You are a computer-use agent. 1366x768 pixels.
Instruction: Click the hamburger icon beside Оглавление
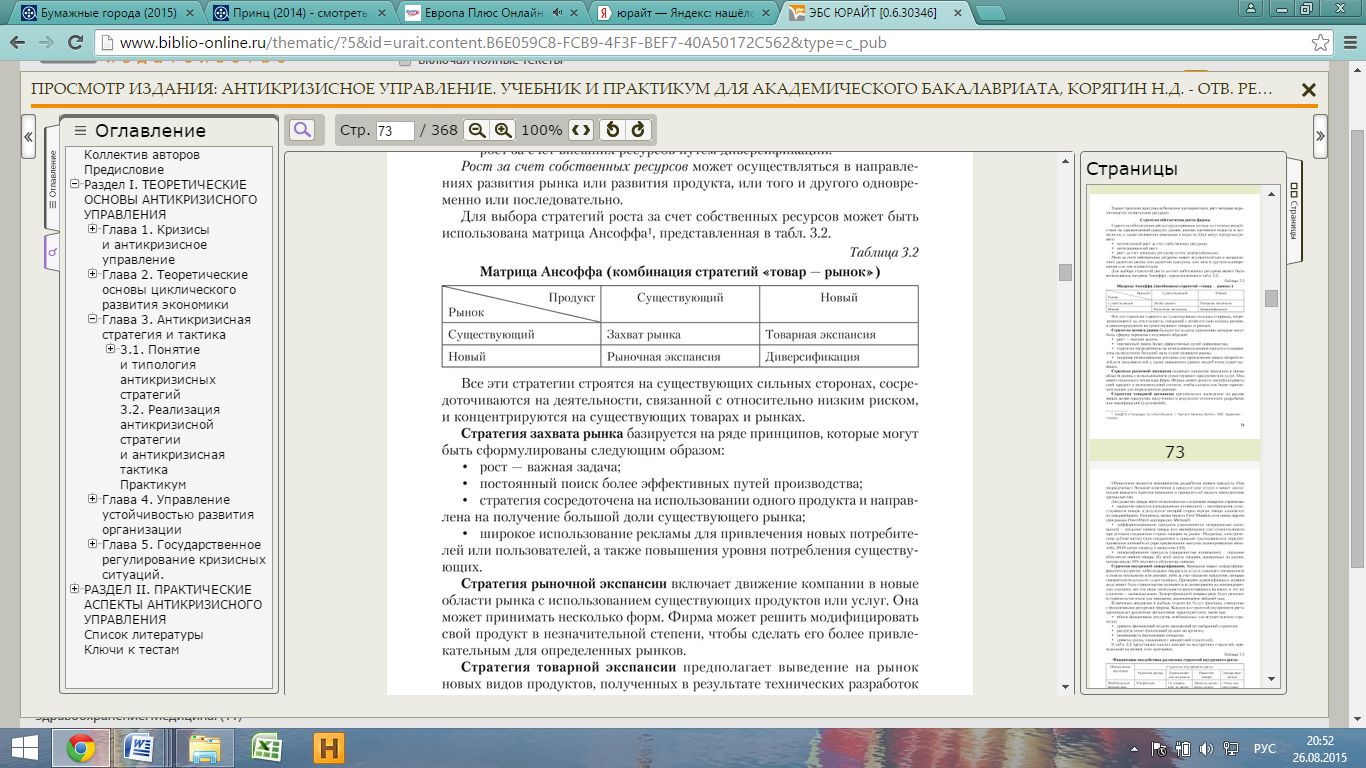[x=80, y=131]
